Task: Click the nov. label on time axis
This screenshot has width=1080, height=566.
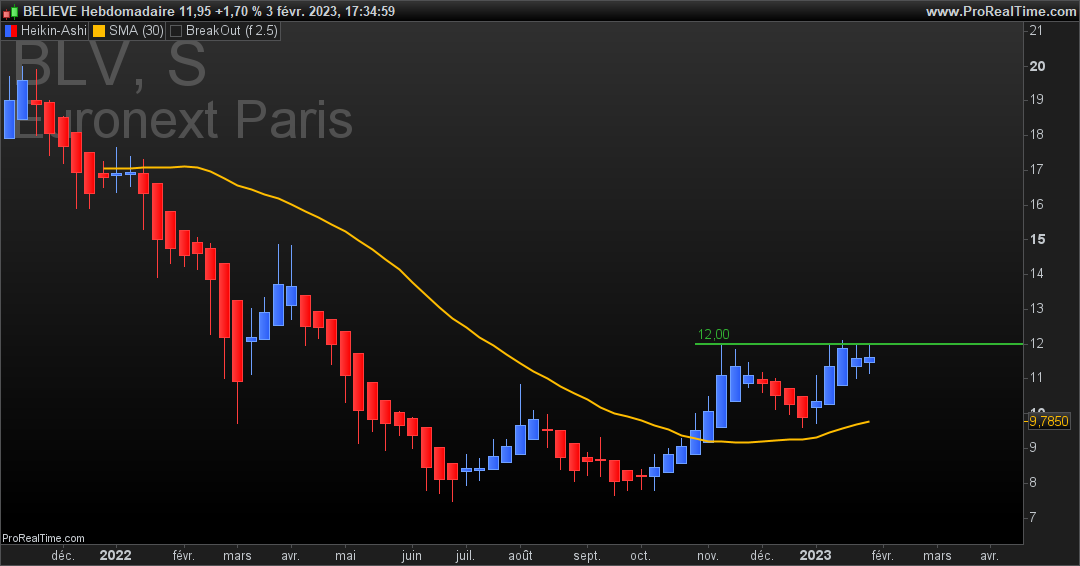Action: pyautogui.click(x=707, y=555)
